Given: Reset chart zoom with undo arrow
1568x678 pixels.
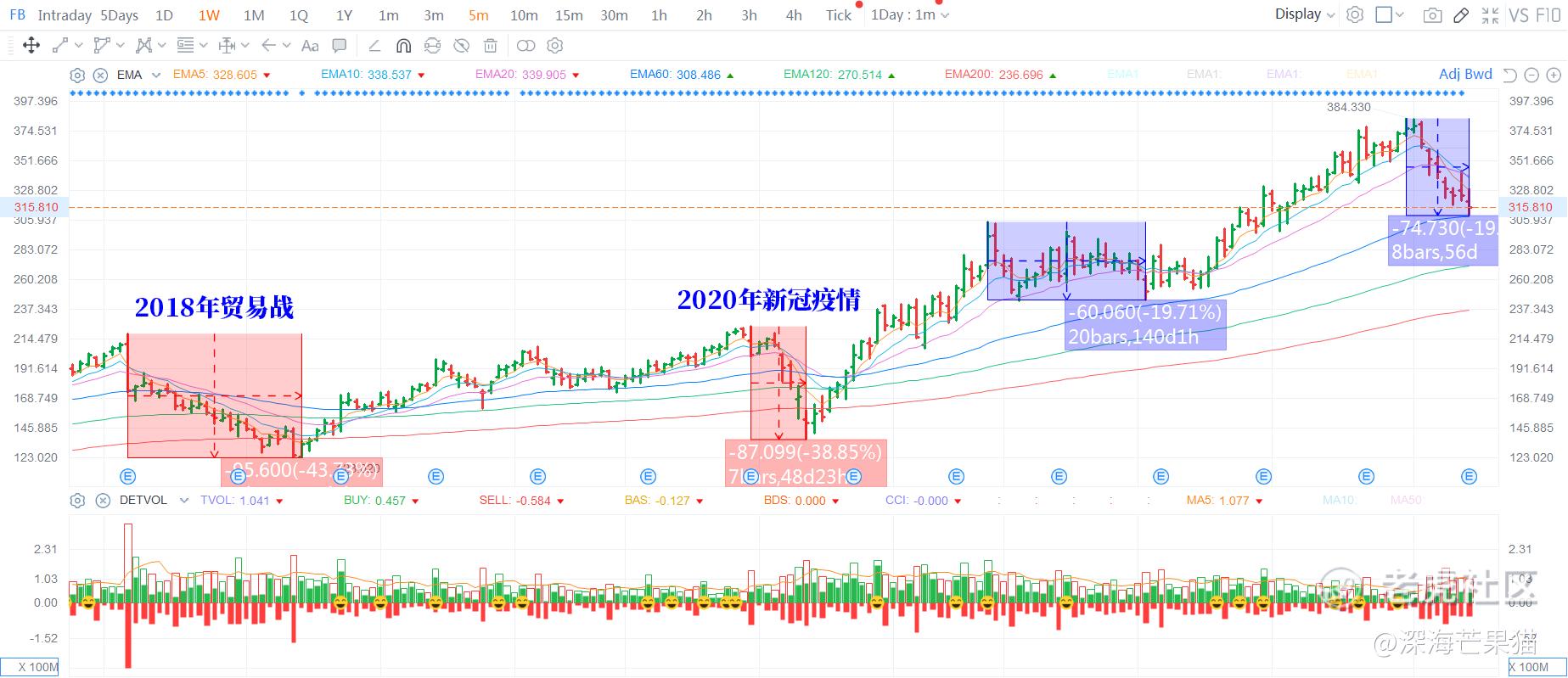Looking at the screenshot, I should [1509, 75].
